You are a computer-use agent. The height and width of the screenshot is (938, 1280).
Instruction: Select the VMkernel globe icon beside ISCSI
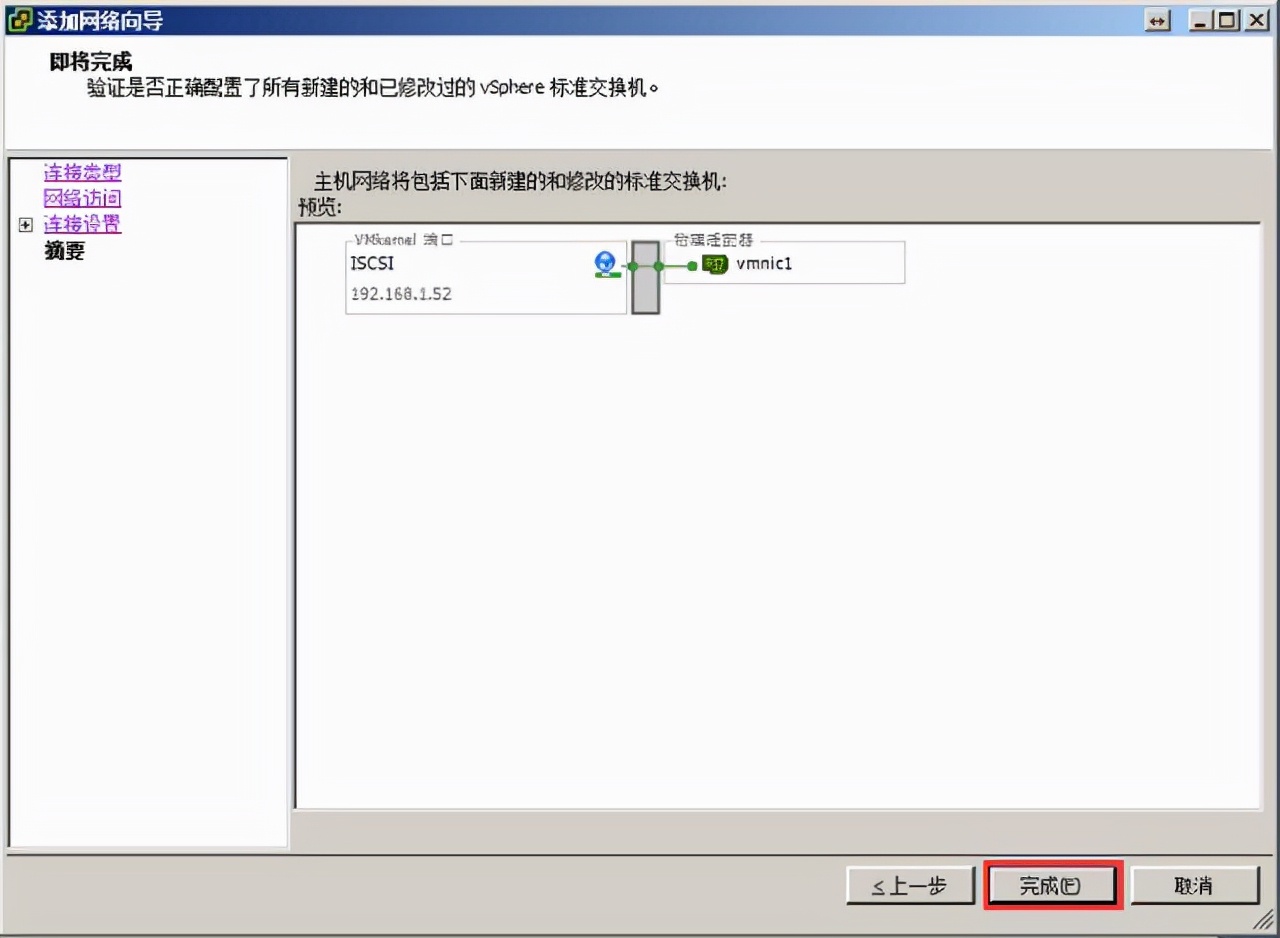[605, 263]
